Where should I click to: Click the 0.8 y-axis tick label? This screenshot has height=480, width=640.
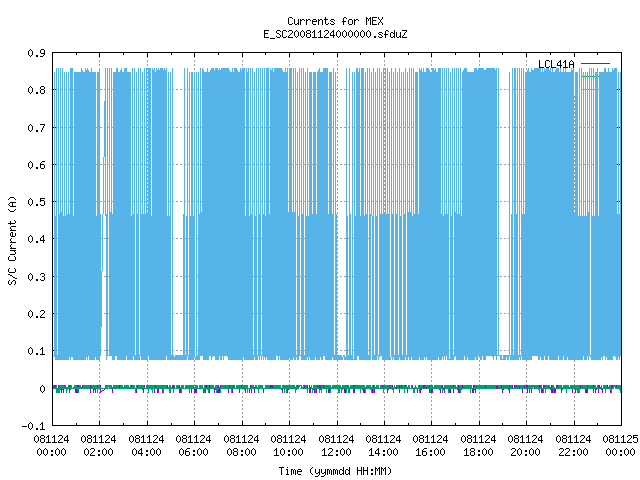point(36,90)
